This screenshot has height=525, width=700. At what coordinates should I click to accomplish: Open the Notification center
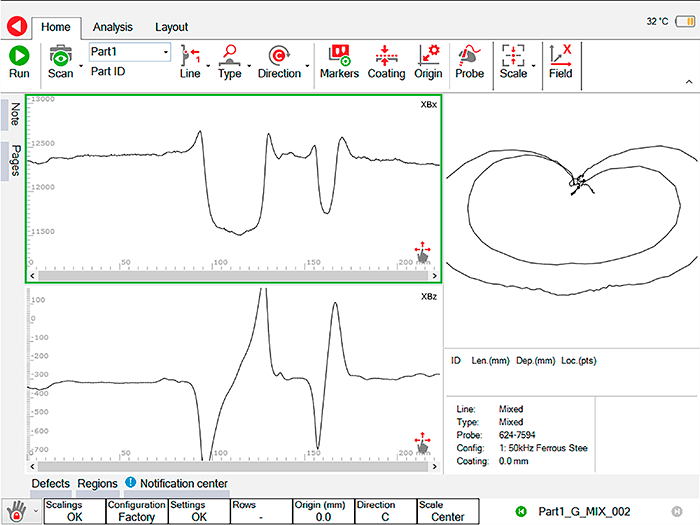tap(176, 484)
